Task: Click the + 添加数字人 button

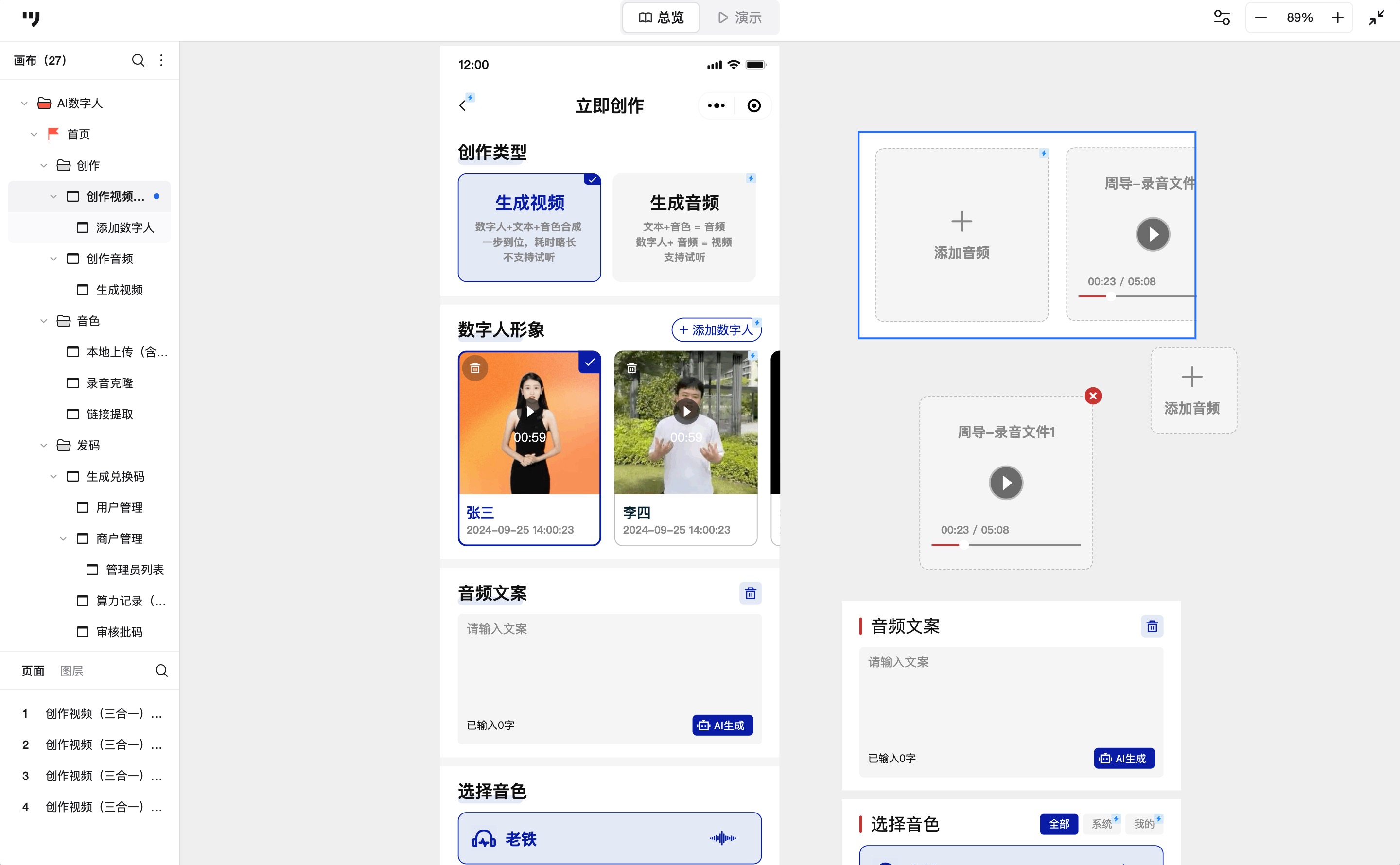Action: click(x=716, y=329)
